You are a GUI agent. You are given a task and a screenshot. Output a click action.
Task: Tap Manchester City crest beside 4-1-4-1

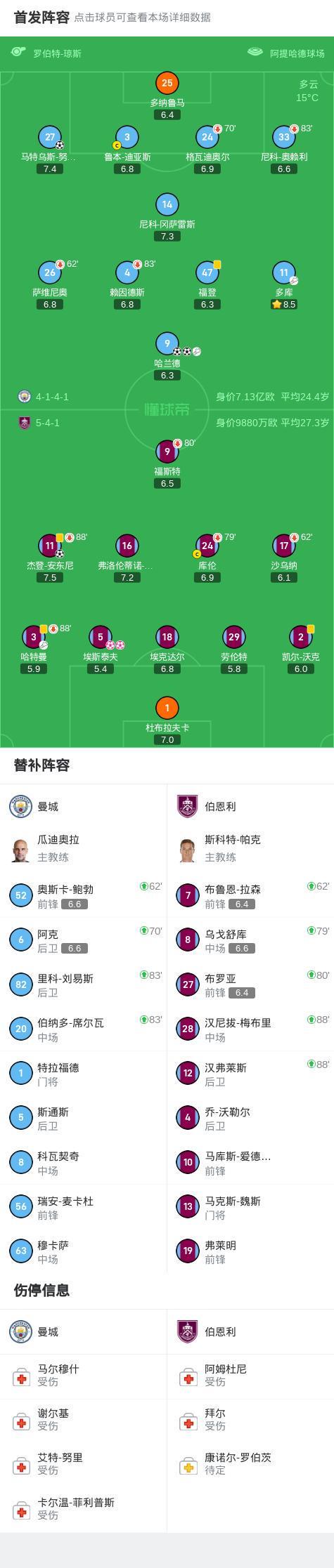click(x=24, y=397)
